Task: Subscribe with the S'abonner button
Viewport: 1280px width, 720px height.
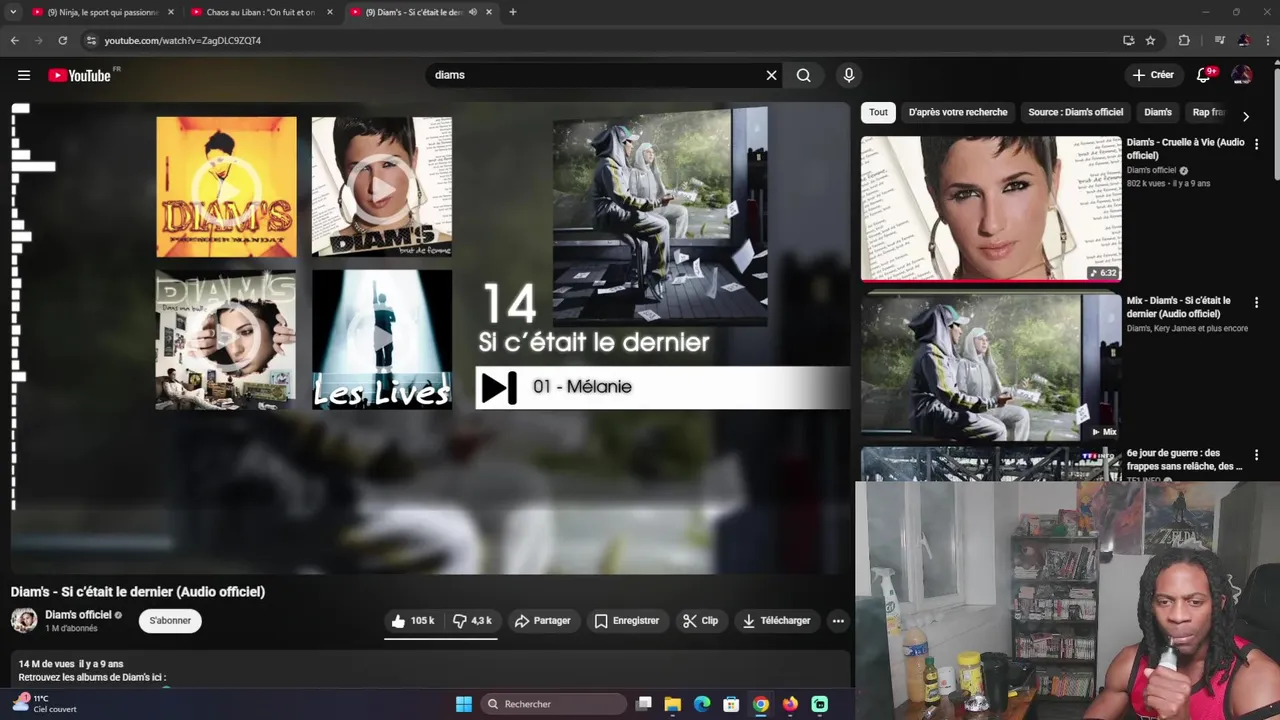Action: coord(170,621)
